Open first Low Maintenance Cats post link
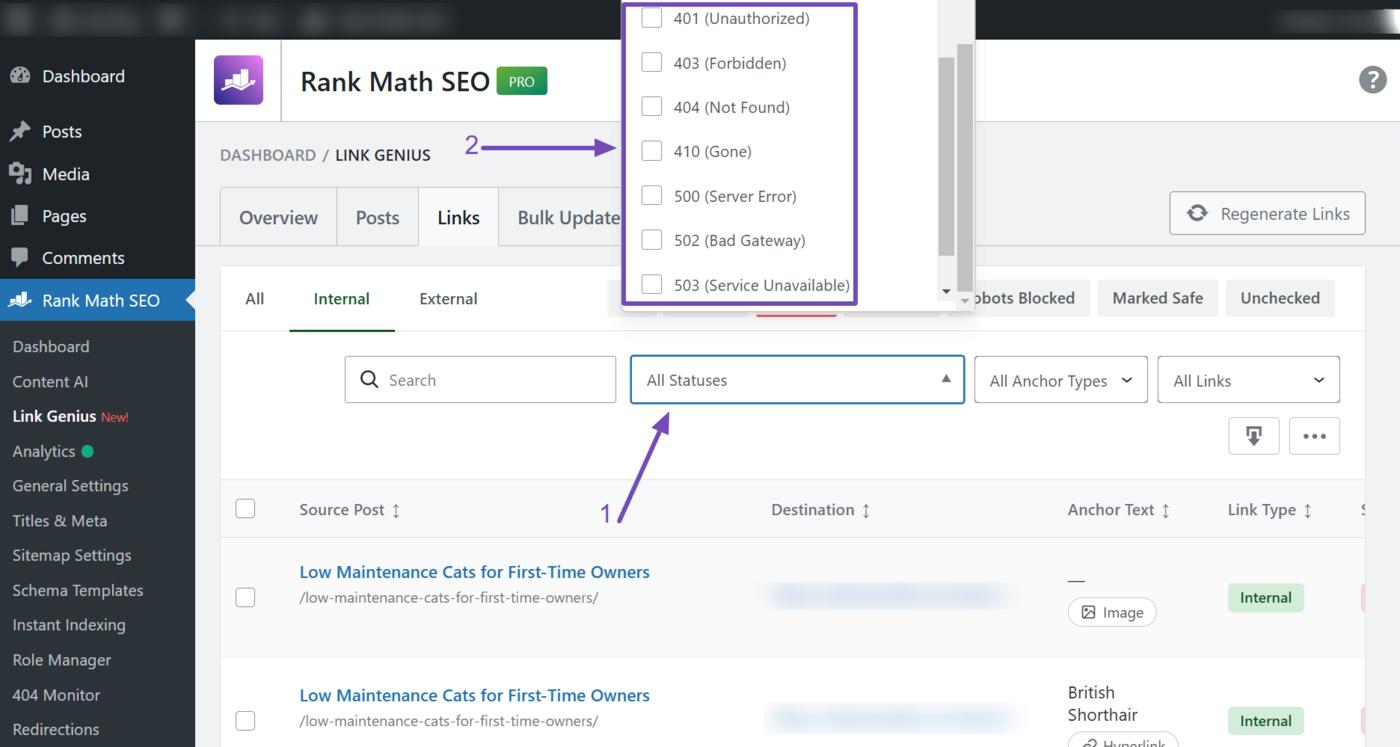Viewport: 1400px width, 747px height. tap(474, 572)
